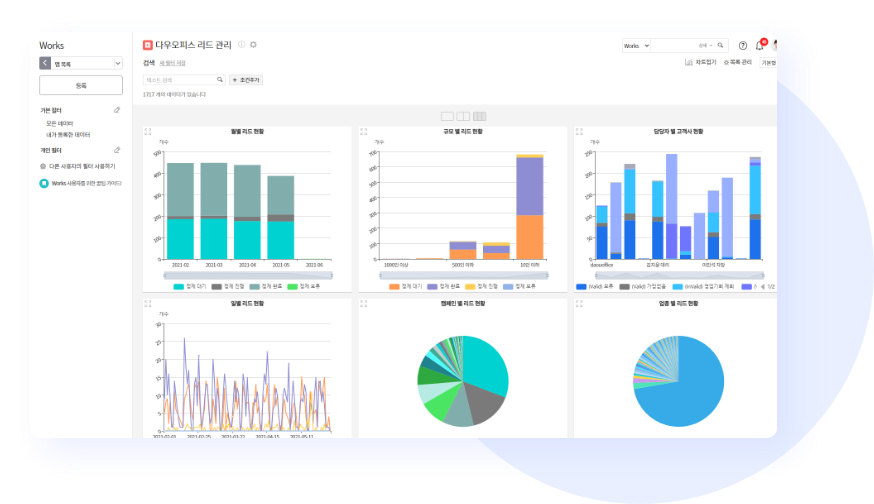Click the 담당자 별 고객사 chart zoom slider
The image size is (874, 504).
click(x=679, y=275)
